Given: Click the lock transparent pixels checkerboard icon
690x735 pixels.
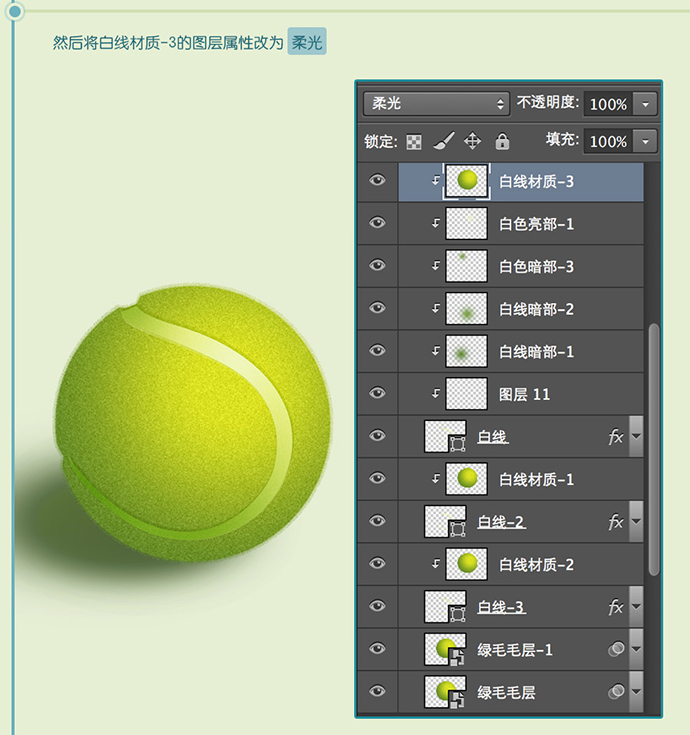Looking at the screenshot, I should (414, 142).
